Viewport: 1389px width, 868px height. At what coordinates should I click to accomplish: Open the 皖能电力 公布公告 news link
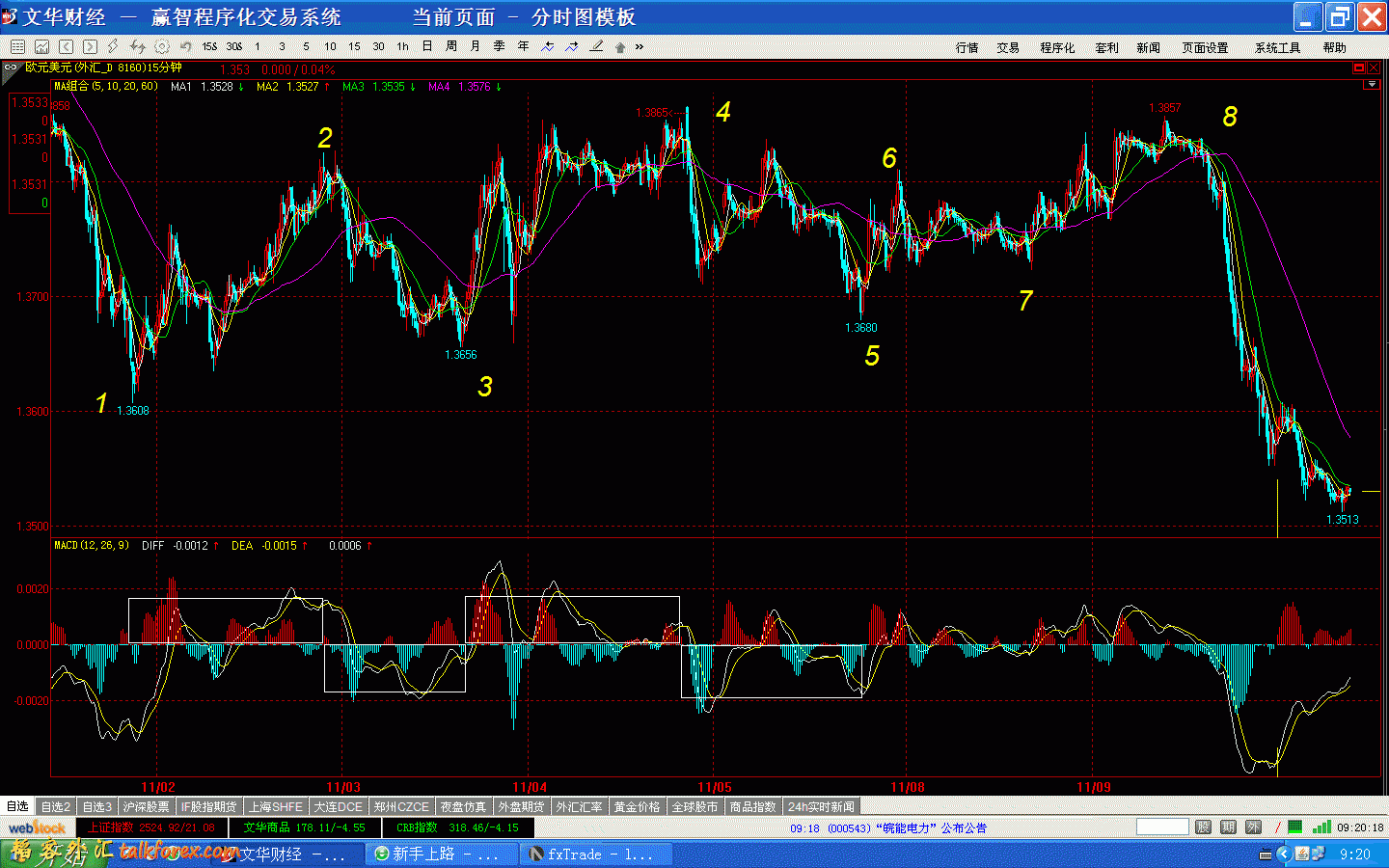tap(888, 828)
